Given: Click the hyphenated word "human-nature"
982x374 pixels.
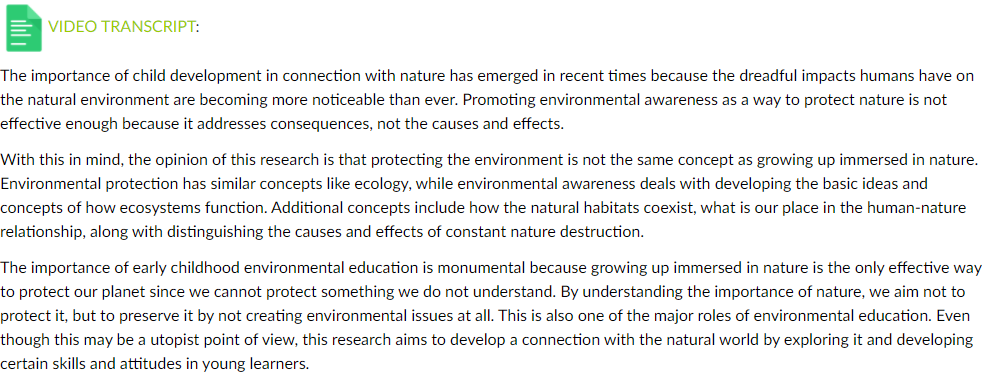Looking at the screenshot, I should point(926,208).
